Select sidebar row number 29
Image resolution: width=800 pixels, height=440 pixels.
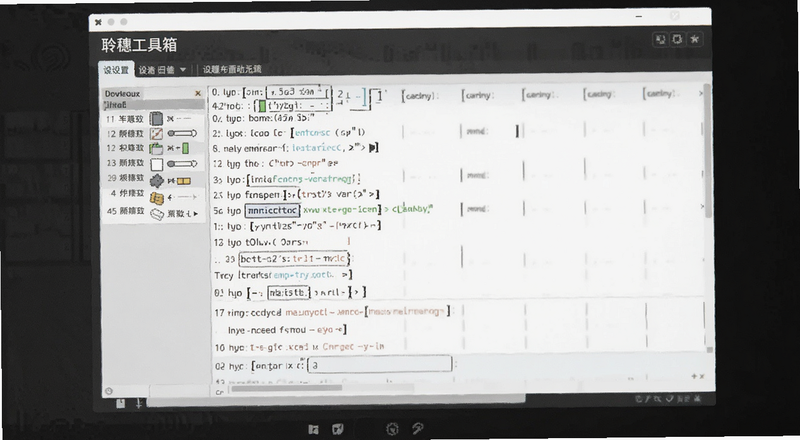point(112,178)
